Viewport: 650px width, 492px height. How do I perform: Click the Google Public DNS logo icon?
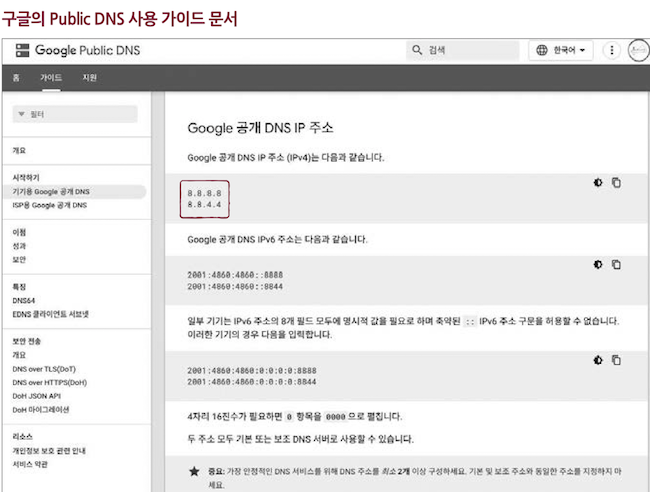(x=22, y=50)
